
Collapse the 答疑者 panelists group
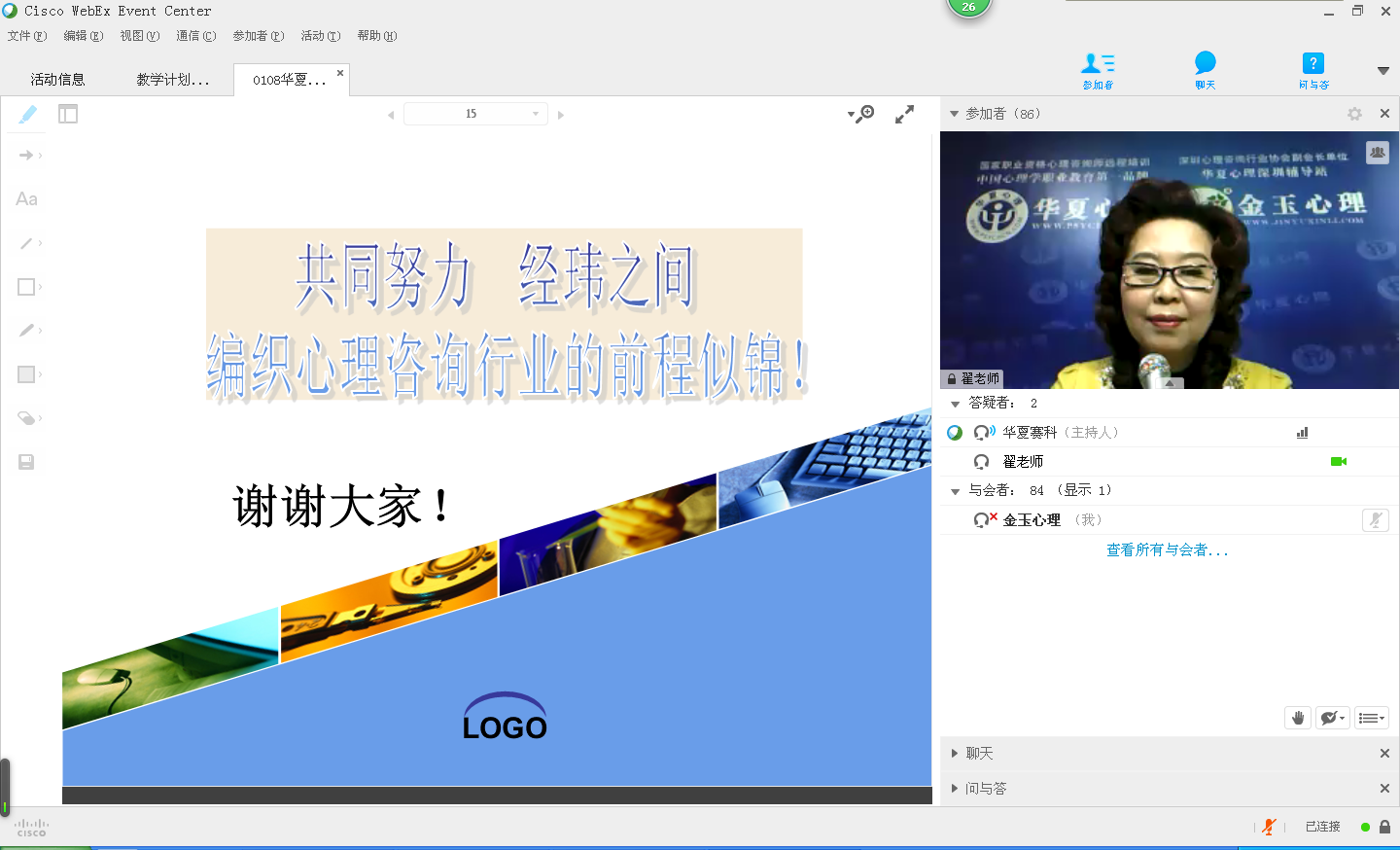point(955,404)
